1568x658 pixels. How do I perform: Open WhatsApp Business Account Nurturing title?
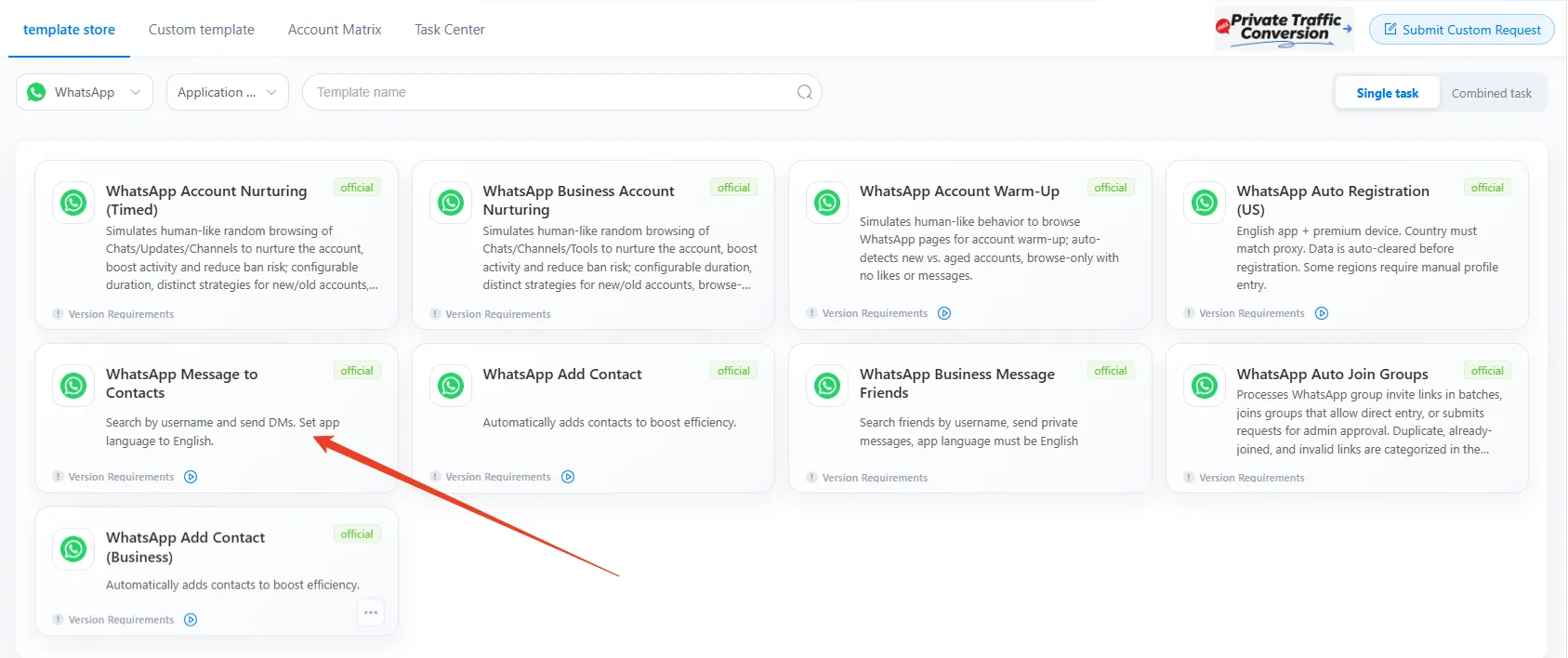point(578,200)
